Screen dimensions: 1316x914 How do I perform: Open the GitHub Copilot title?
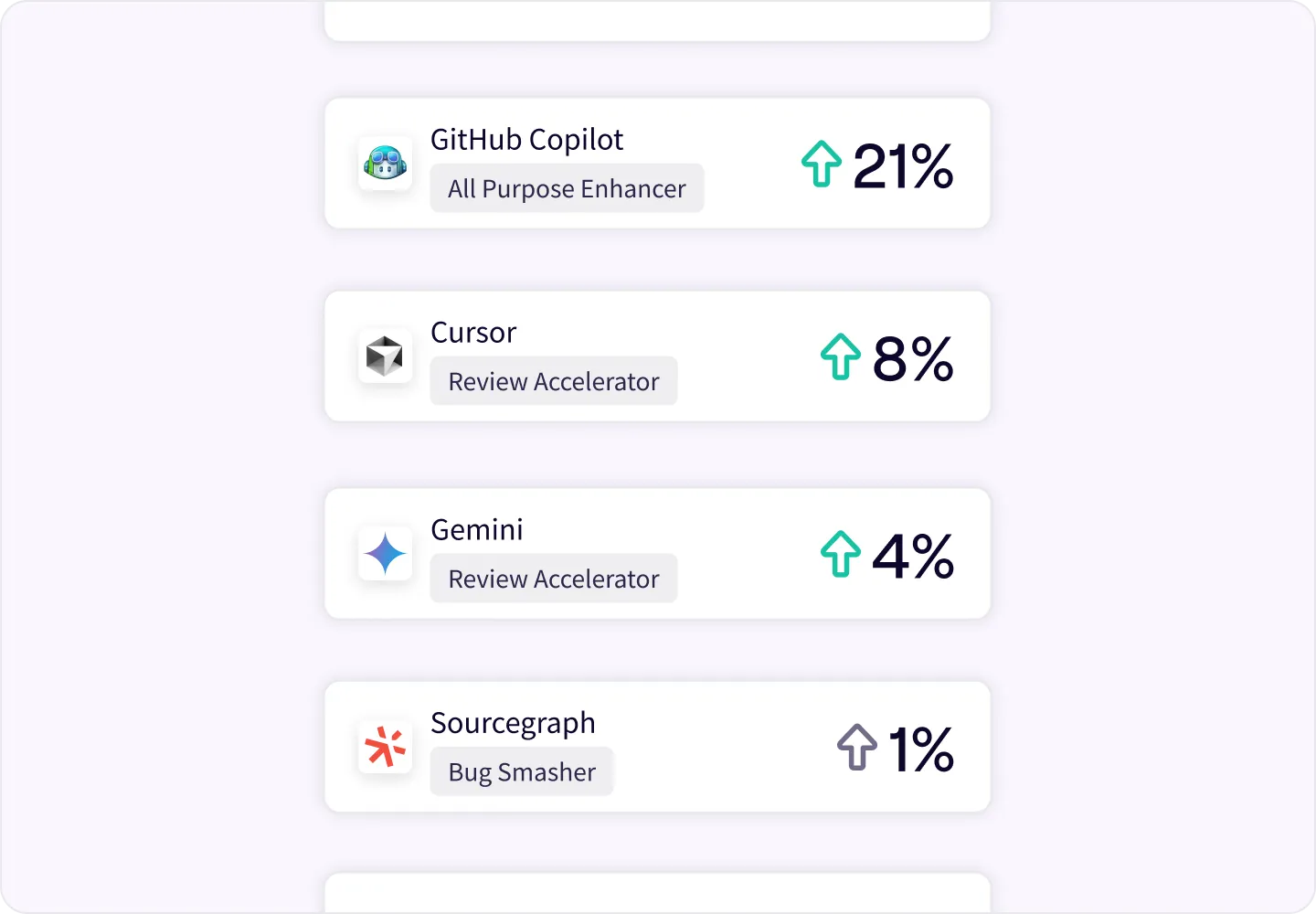tap(526, 140)
